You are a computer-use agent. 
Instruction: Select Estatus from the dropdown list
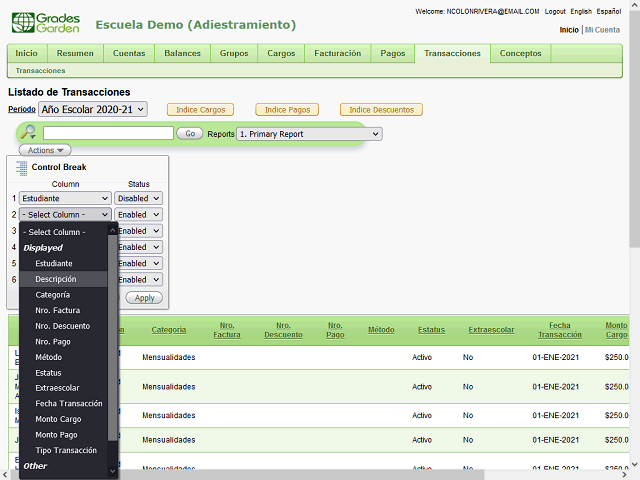[63, 373]
